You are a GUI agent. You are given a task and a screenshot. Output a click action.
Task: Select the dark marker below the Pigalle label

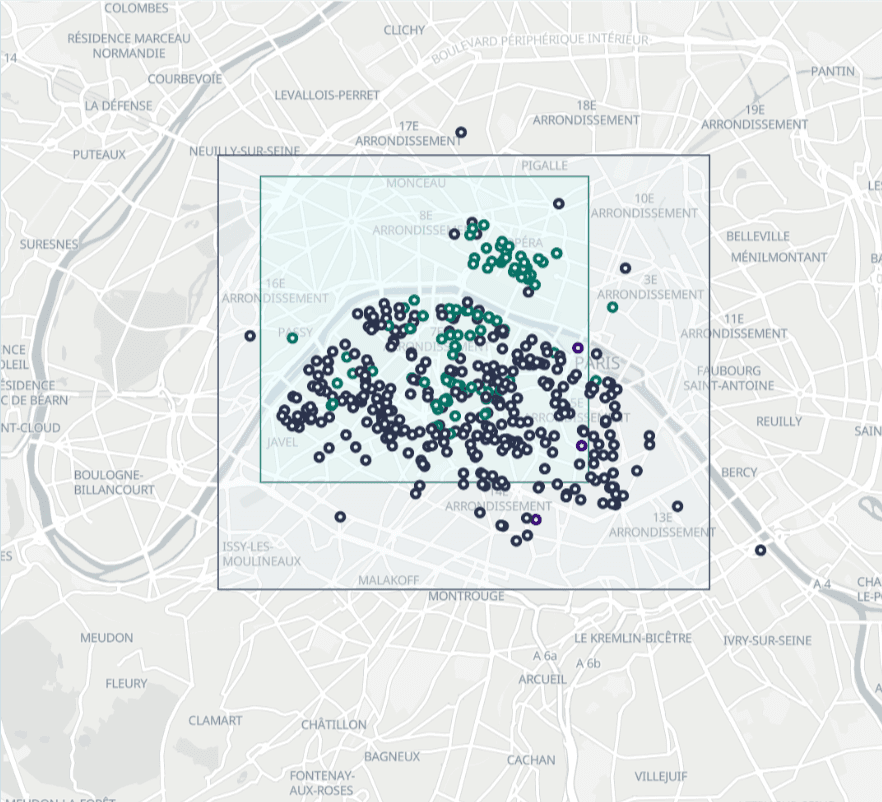(558, 204)
